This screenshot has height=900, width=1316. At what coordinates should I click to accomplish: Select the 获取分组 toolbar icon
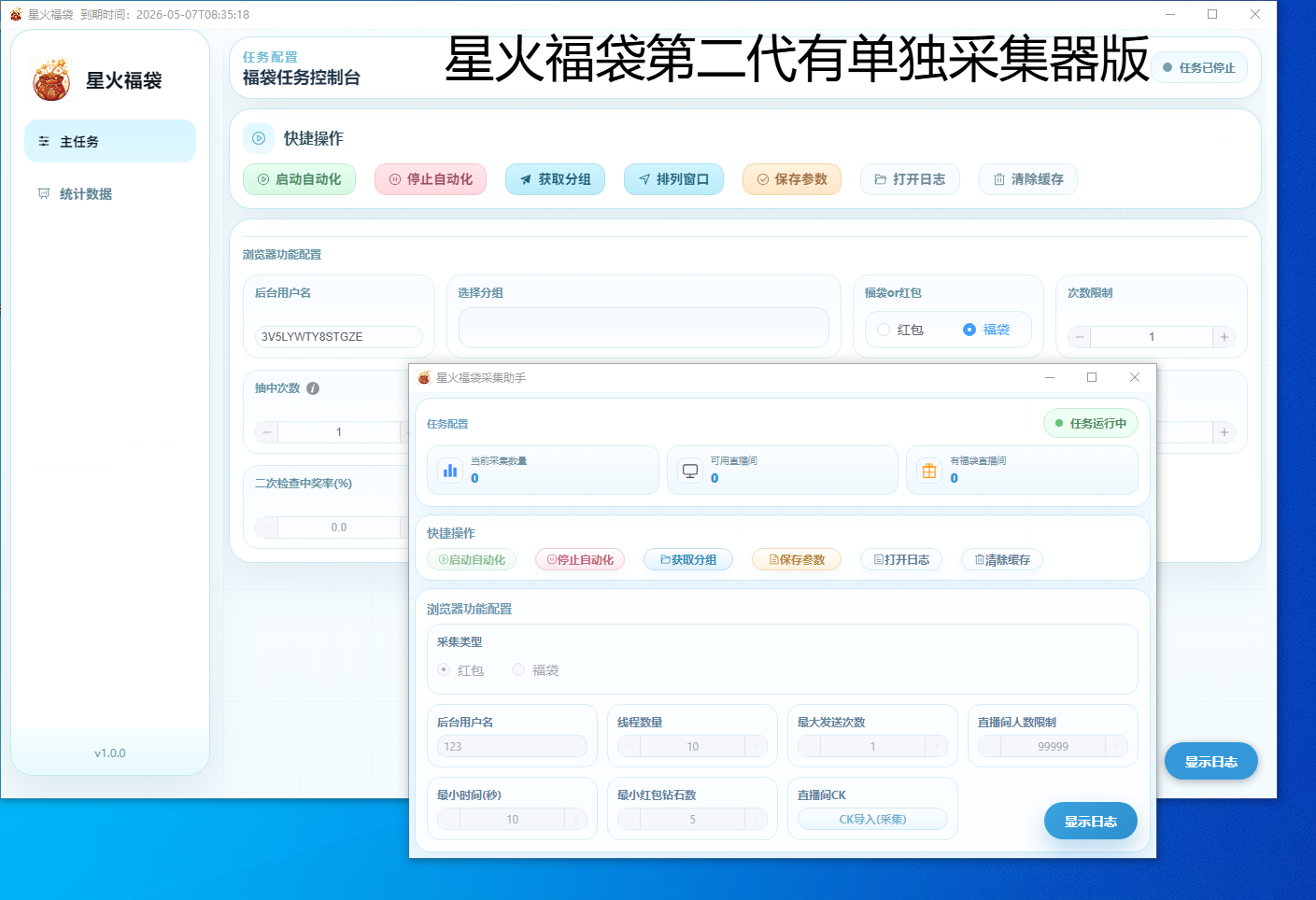point(526,179)
